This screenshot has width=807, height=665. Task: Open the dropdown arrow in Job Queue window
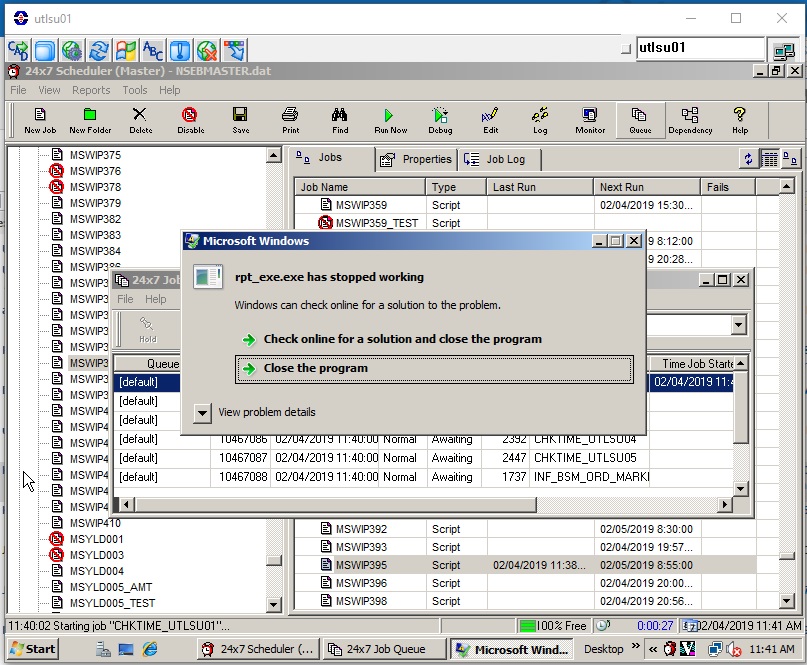point(739,325)
